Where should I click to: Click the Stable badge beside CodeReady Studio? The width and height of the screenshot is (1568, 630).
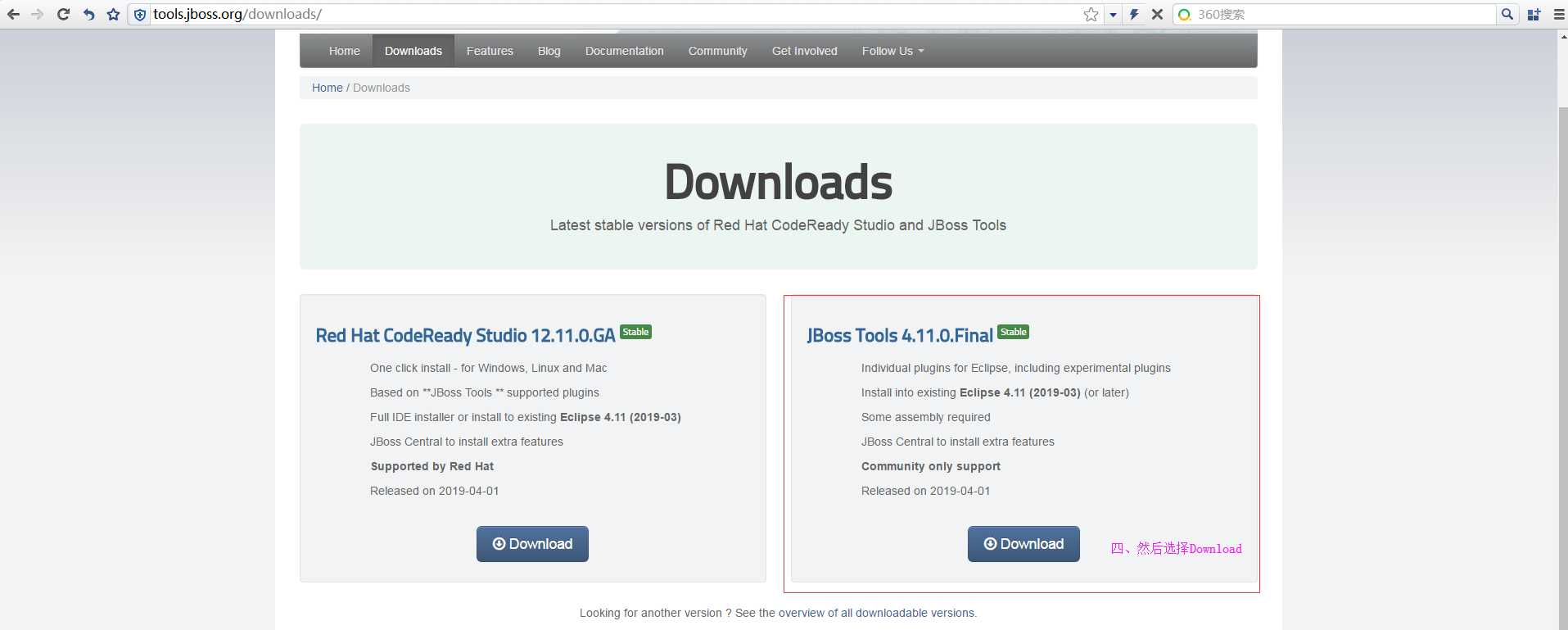635,332
